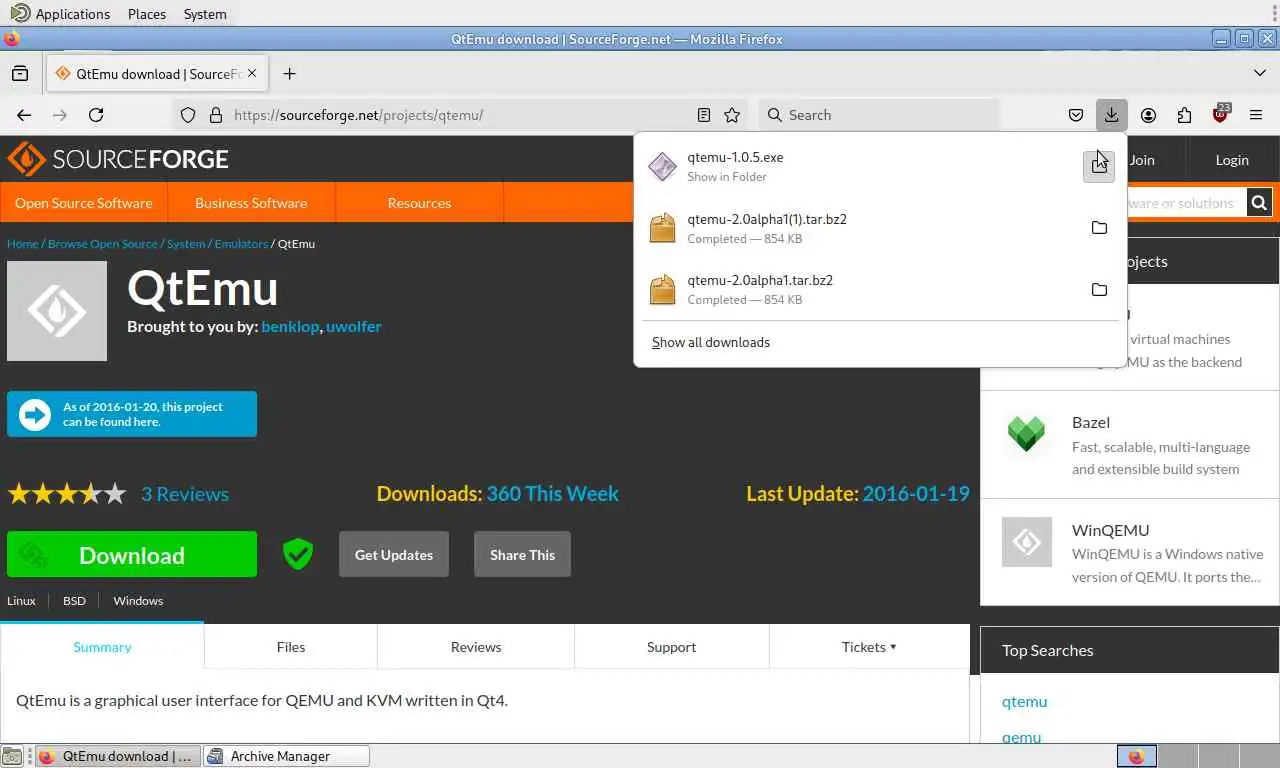
Task: Click the uBlock Origin extension icon
Action: [1220, 114]
